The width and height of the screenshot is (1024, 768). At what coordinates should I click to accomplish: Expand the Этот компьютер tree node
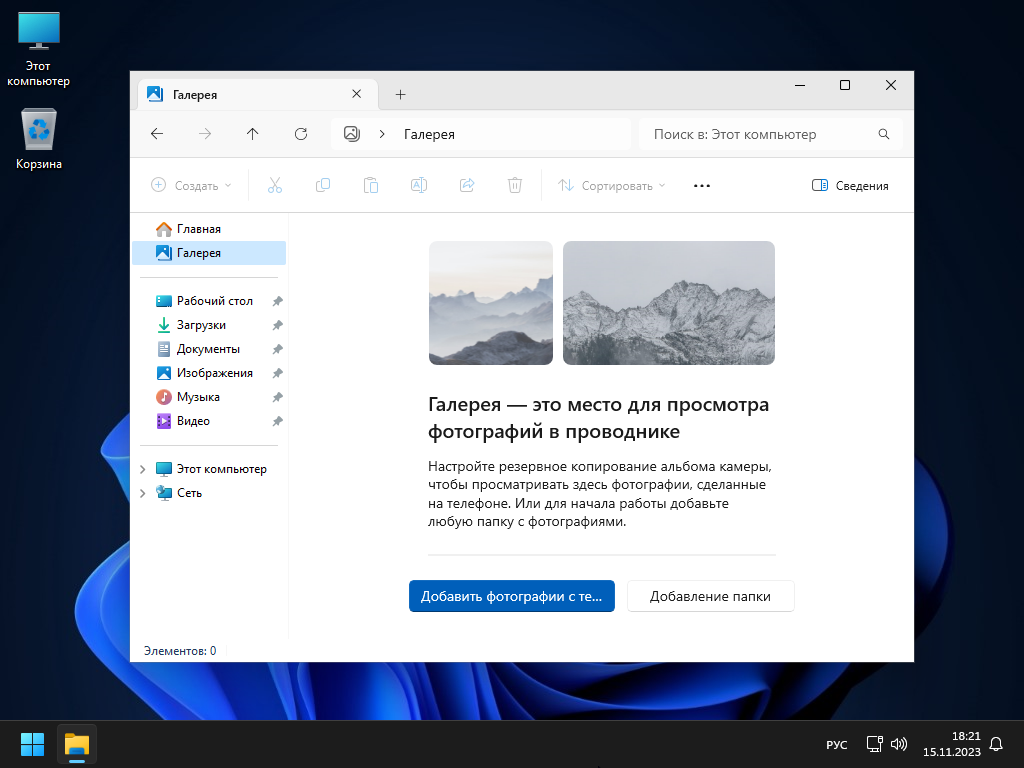coord(143,469)
